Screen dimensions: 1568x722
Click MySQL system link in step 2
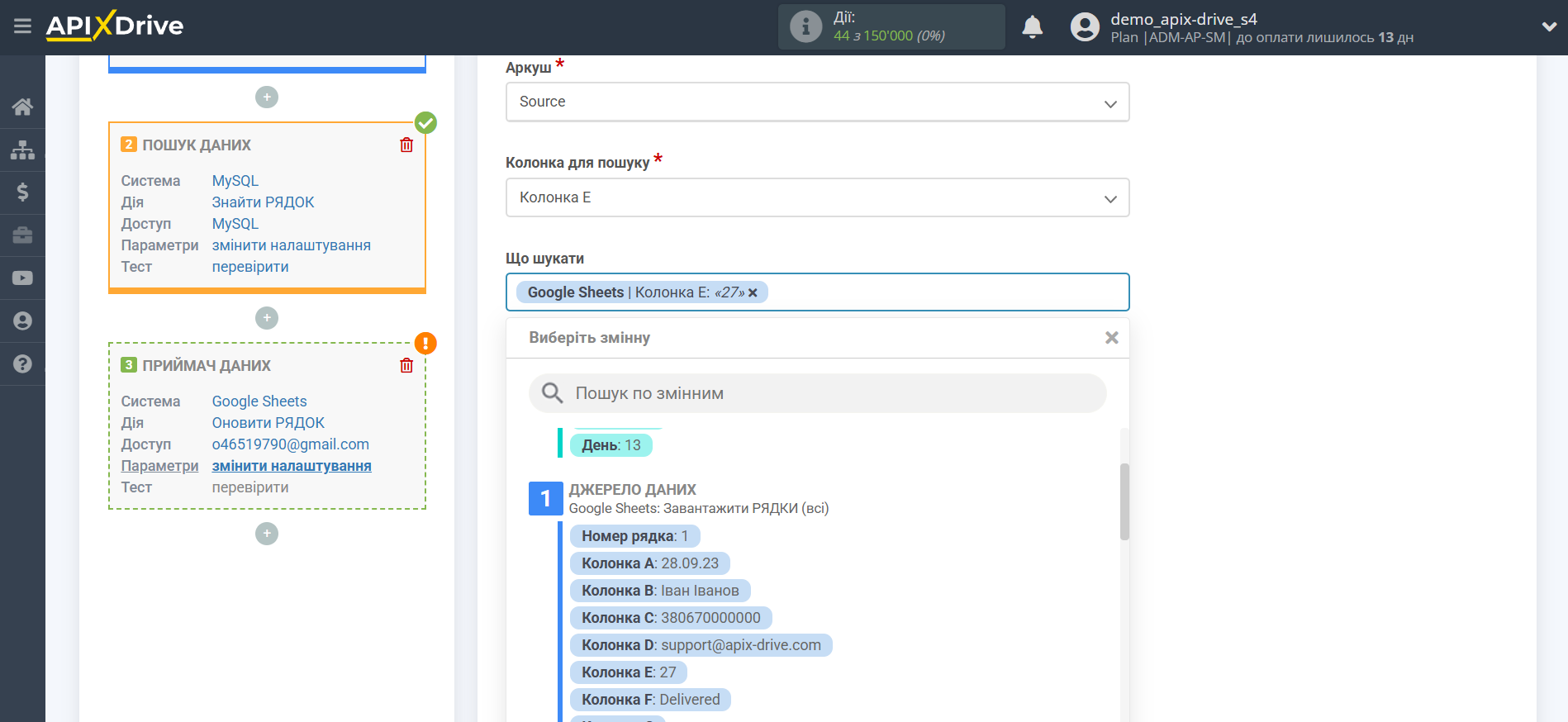pyautogui.click(x=235, y=181)
